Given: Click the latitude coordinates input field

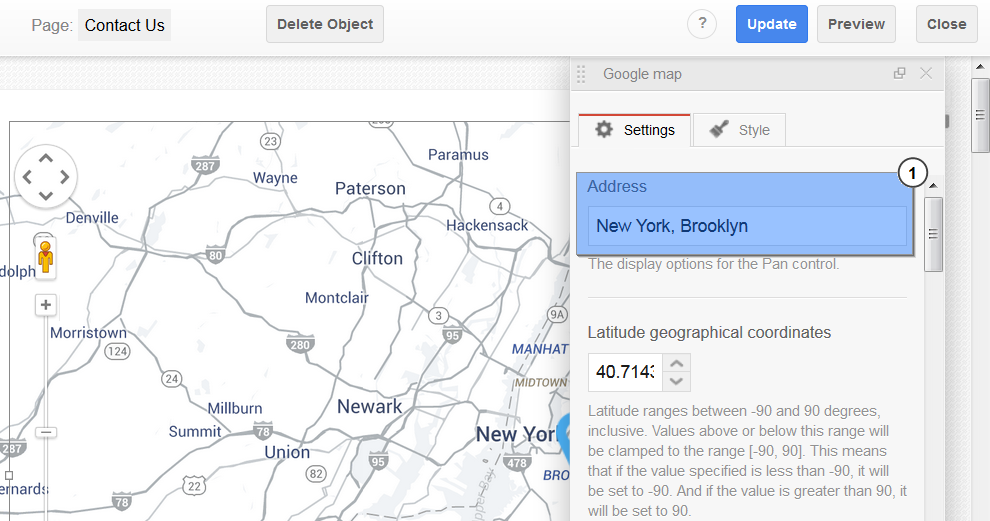Looking at the screenshot, I should click(625, 372).
